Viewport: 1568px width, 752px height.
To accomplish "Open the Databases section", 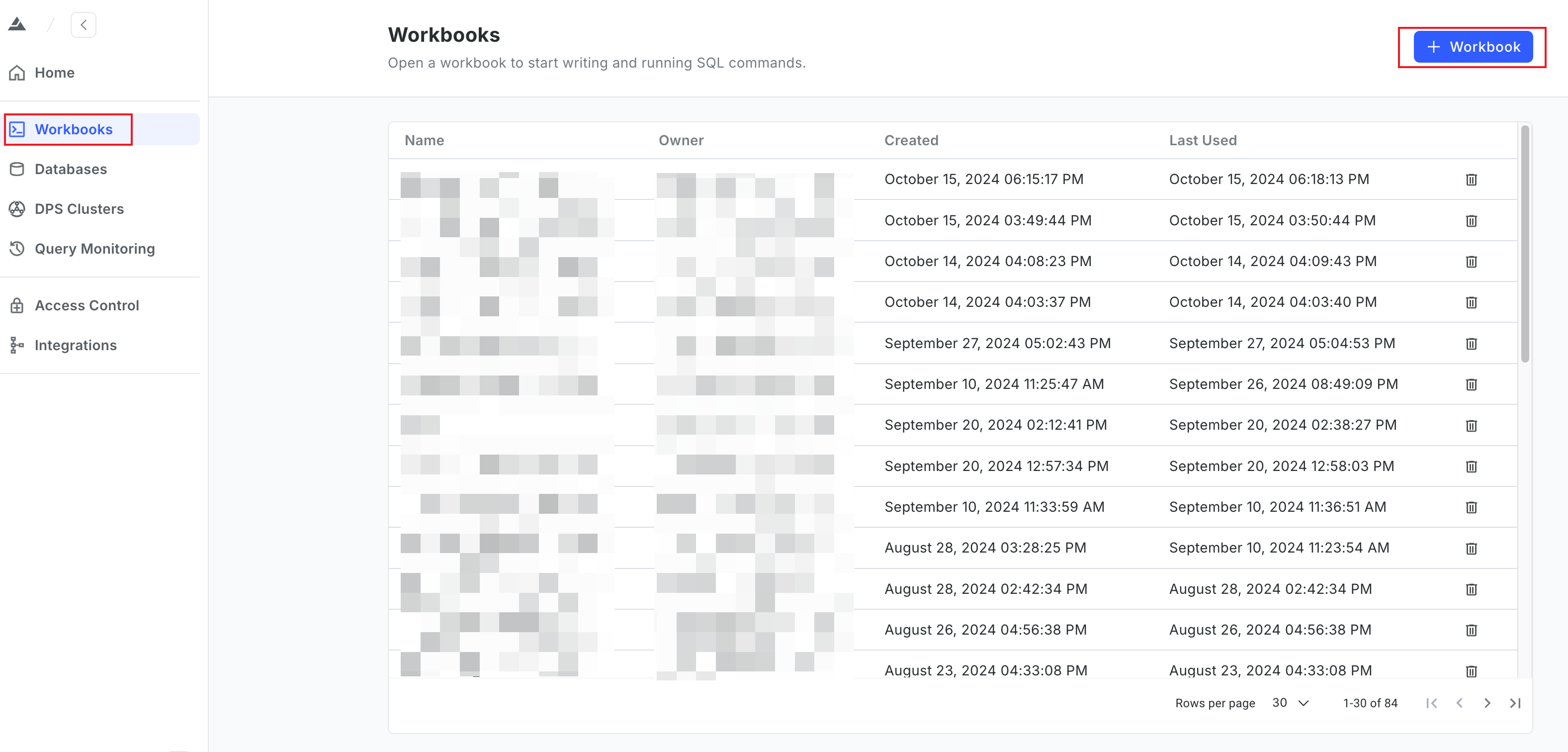I will pos(71,169).
